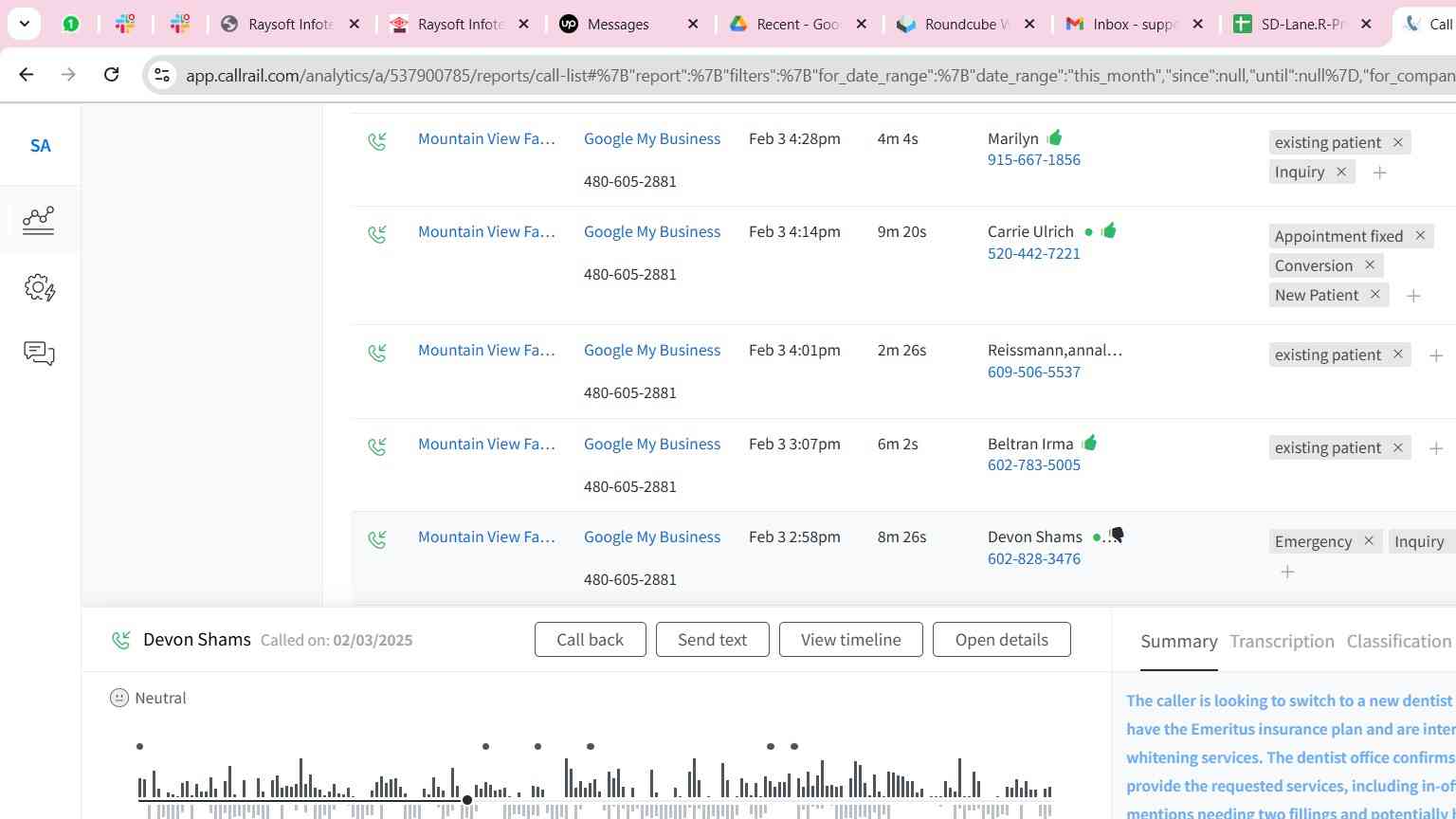Add a tag to Marilyn's call
Image resolution: width=1456 pixels, height=819 pixels.
(x=1380, y=173)
